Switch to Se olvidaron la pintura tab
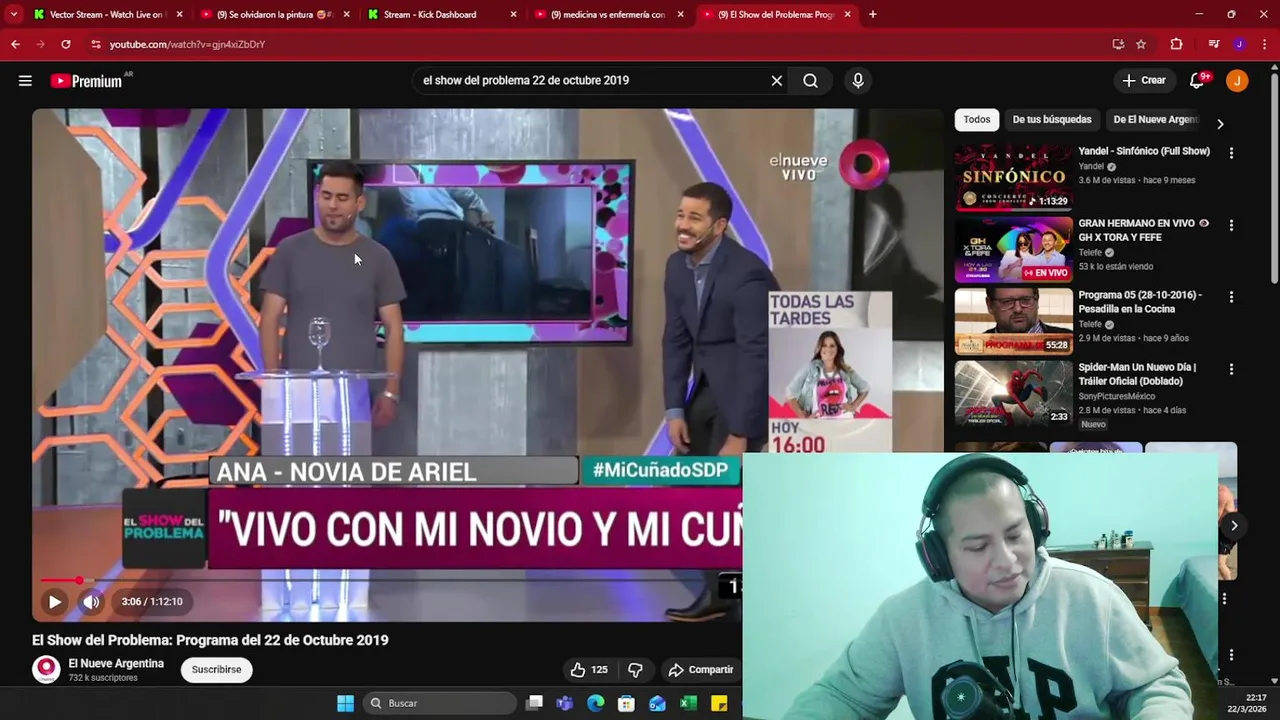Viewport: 1280px width, 720px height. 272,15
